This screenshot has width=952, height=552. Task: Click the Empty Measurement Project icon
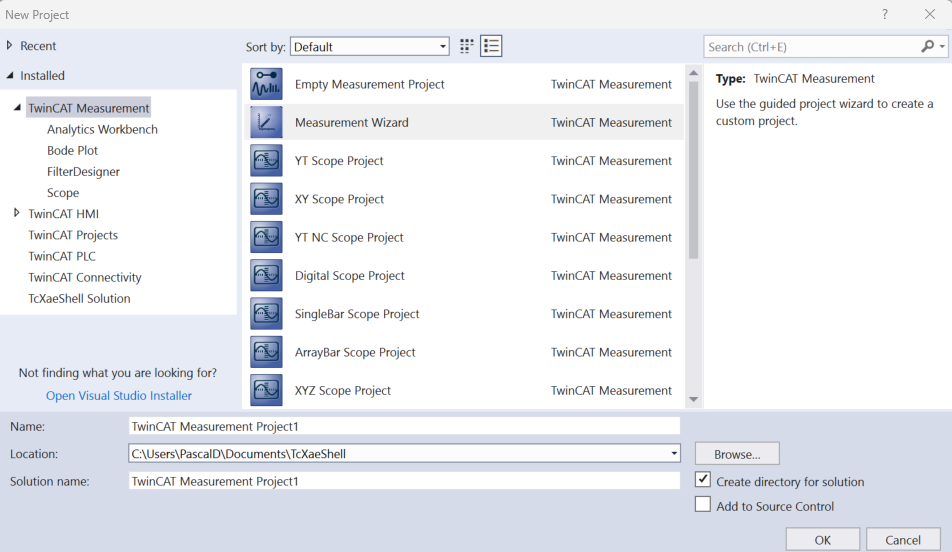tap(266, 84)
